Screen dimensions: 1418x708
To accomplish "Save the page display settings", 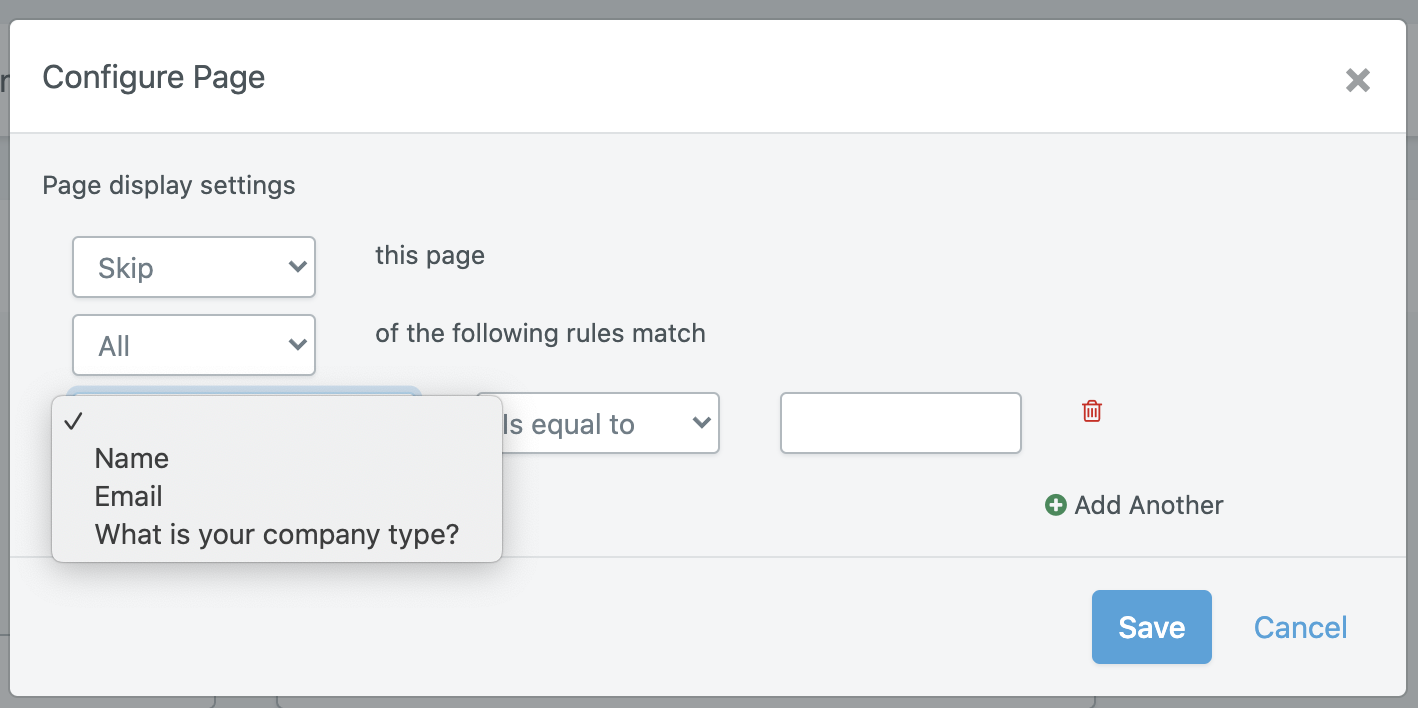I will [1151, 627].
